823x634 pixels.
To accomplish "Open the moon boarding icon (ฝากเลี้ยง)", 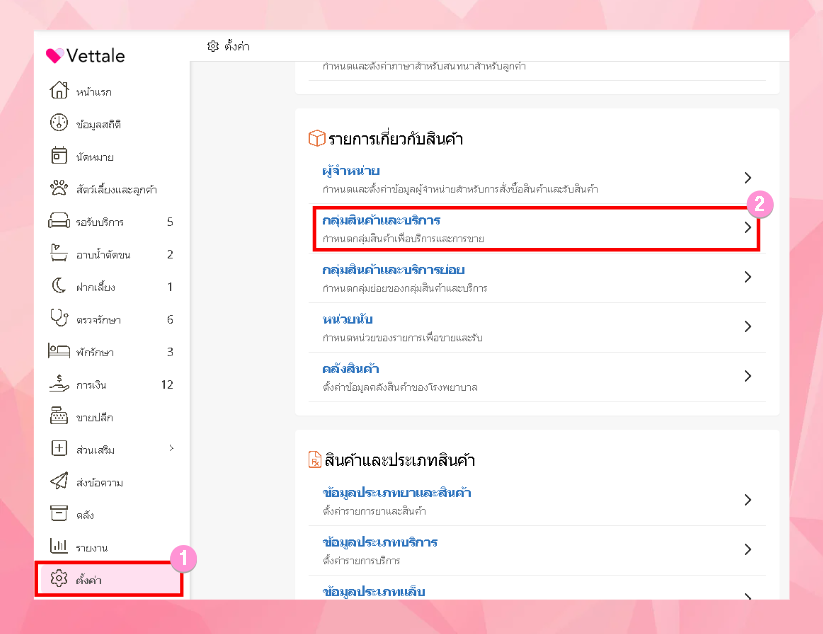I will pyautogui.click(x=58, y=287).
